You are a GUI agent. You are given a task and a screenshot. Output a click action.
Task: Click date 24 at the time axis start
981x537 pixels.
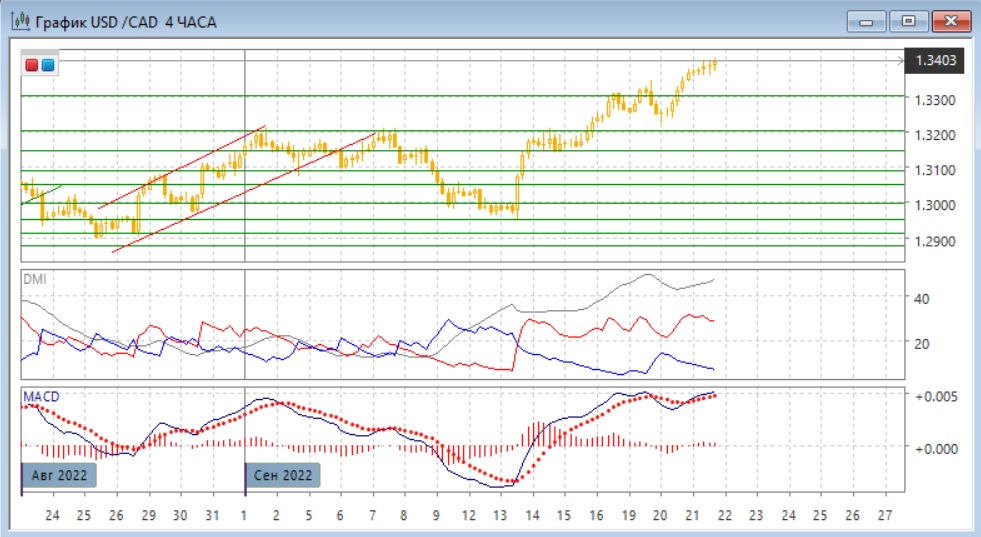tap(52, 516)
